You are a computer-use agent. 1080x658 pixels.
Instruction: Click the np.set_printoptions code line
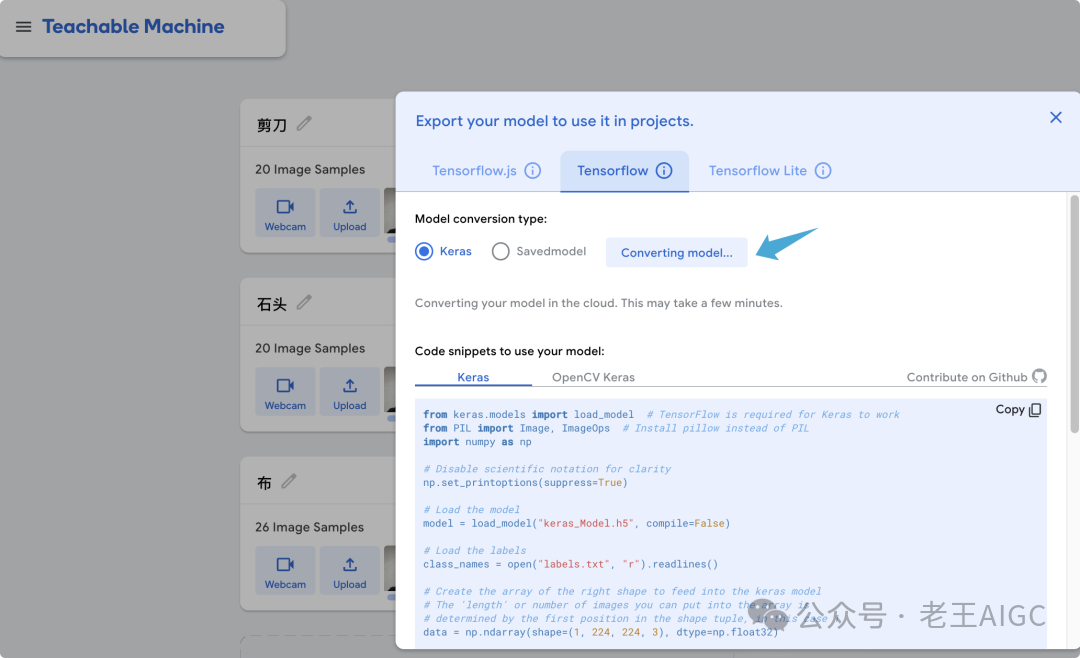(526, 483)
